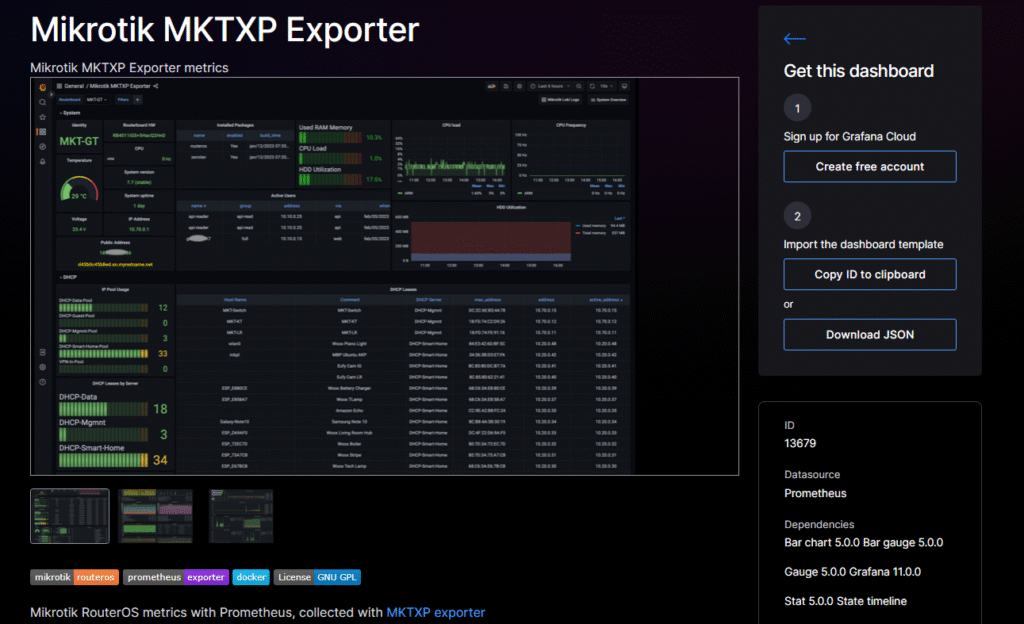The image size is (1024, 624).
Task: Open the search icon in Grafana sidebar
Action: [x=42, y=102]
